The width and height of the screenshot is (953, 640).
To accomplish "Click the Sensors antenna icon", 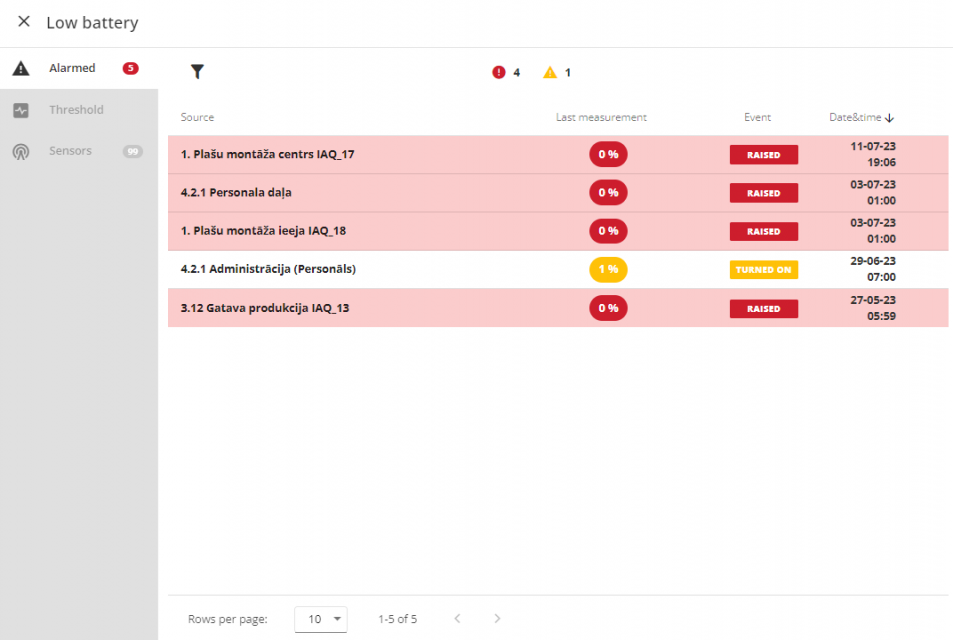I will click(x=21, y=152).
